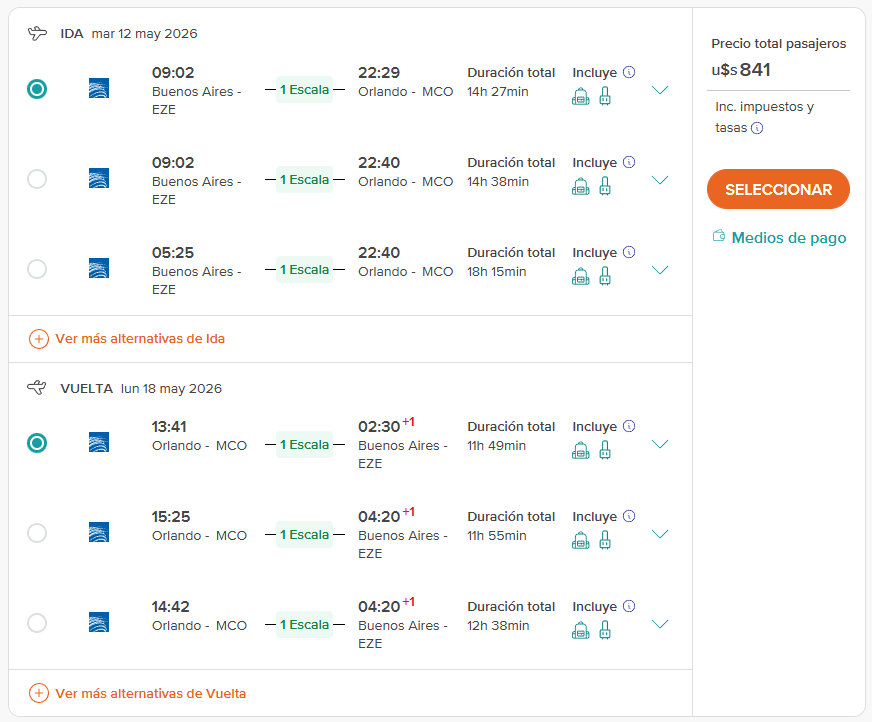The height and width of the screenshot is (722, 872).
Task: Click airline logo of the 15:25 Orlando flight
Action: click(x=99, y=532)
